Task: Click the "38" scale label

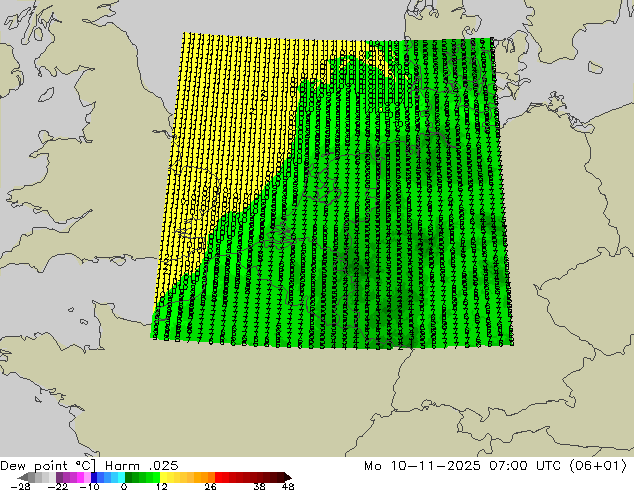Action: point(260,486)
